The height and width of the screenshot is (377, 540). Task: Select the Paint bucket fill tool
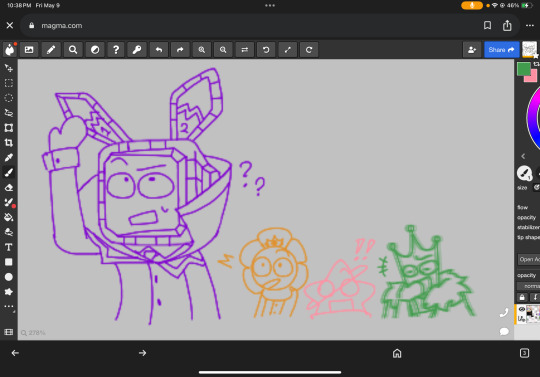[9, 217]
